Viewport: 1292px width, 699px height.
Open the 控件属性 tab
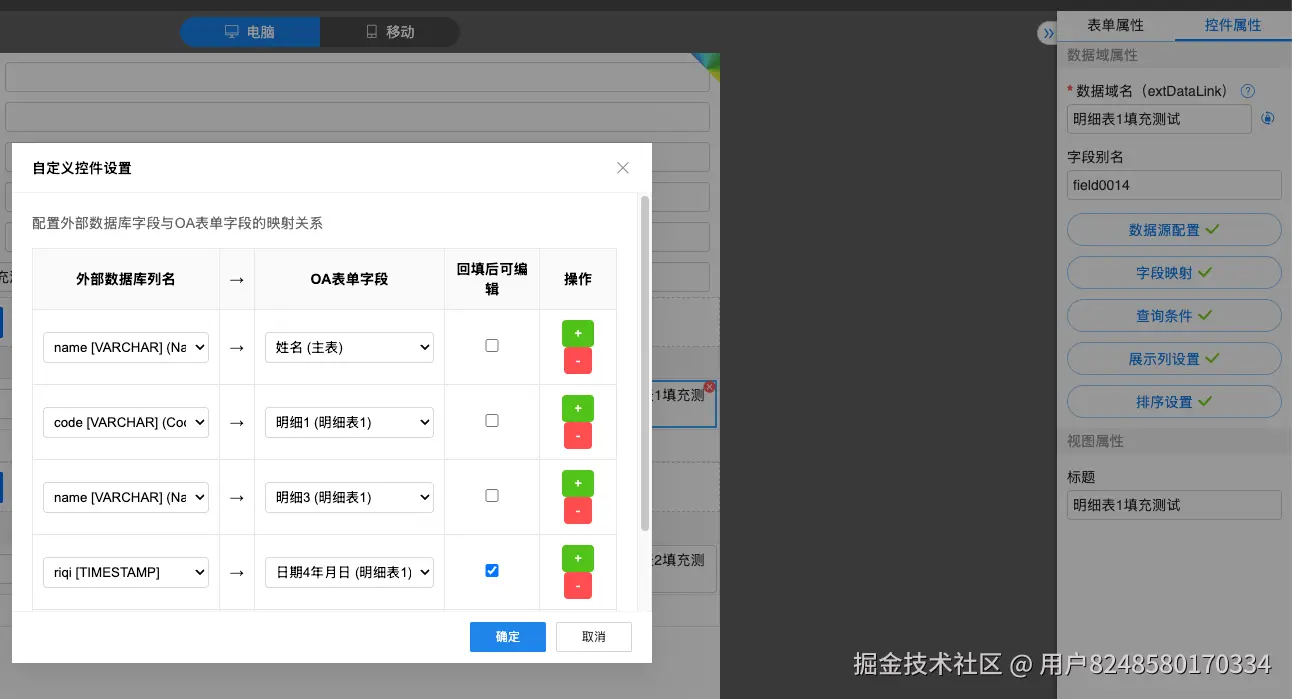1233,25
